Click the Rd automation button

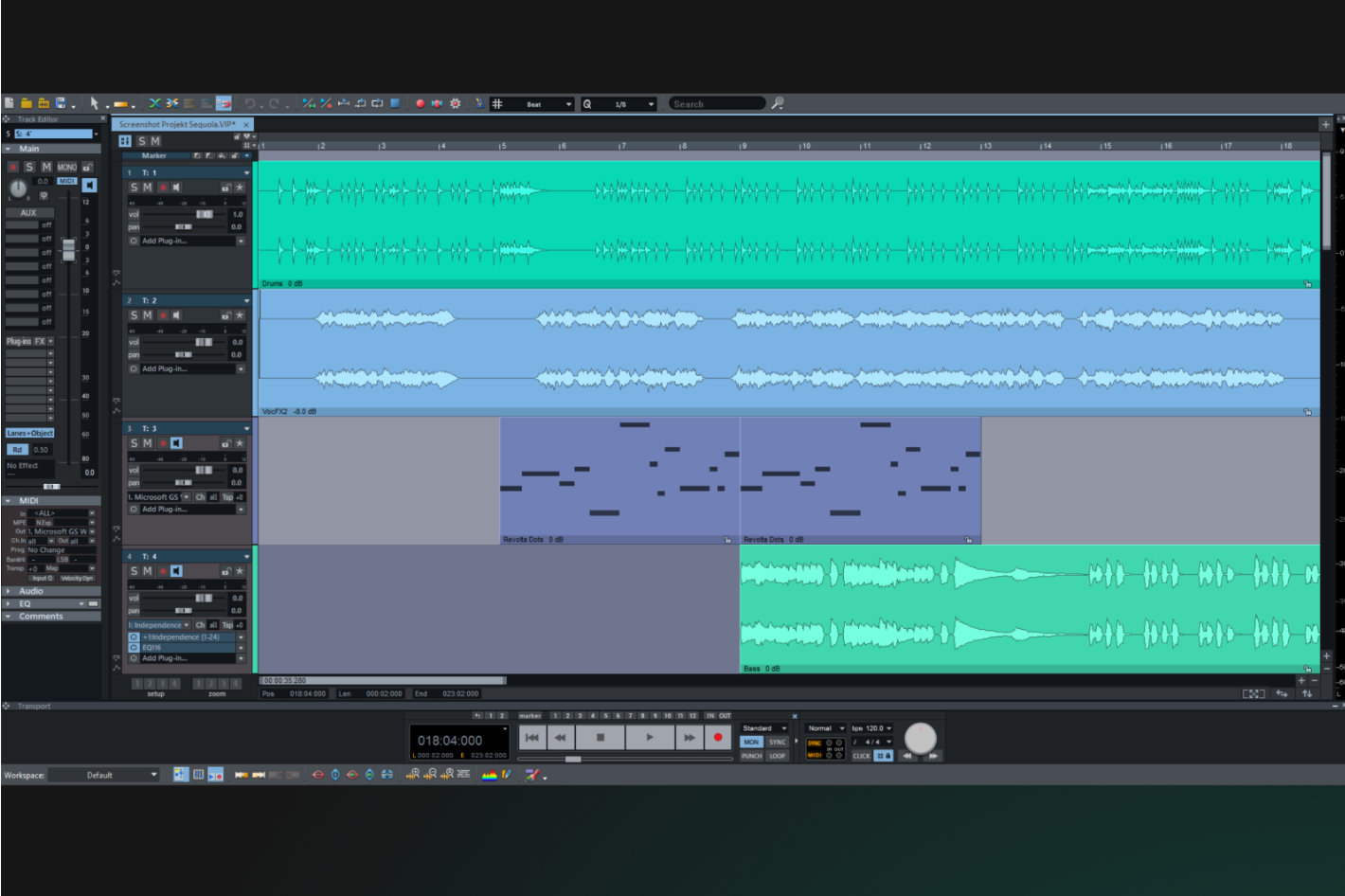coord(17,450)
